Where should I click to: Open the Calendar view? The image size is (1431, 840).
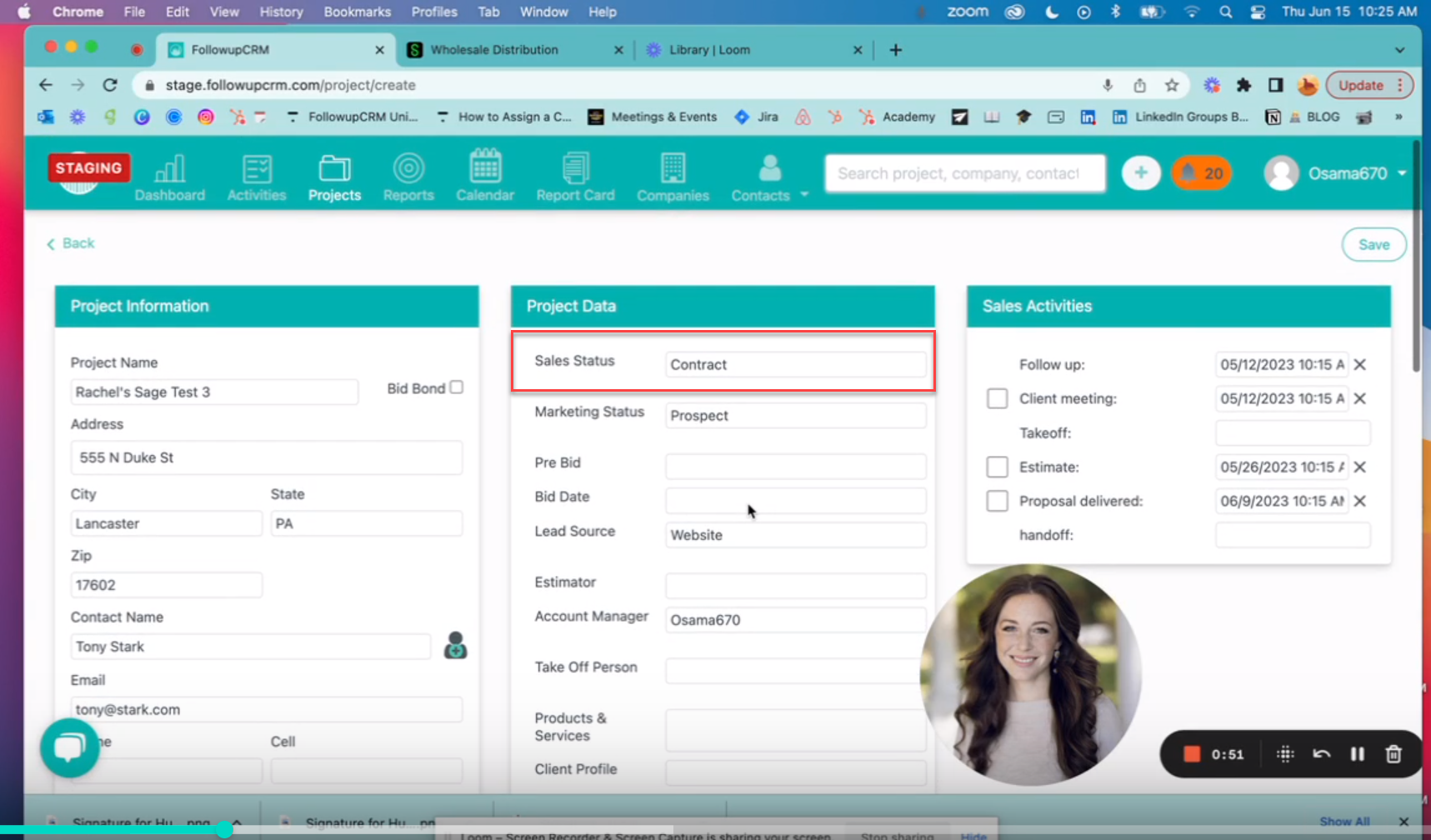coord(484,177)
